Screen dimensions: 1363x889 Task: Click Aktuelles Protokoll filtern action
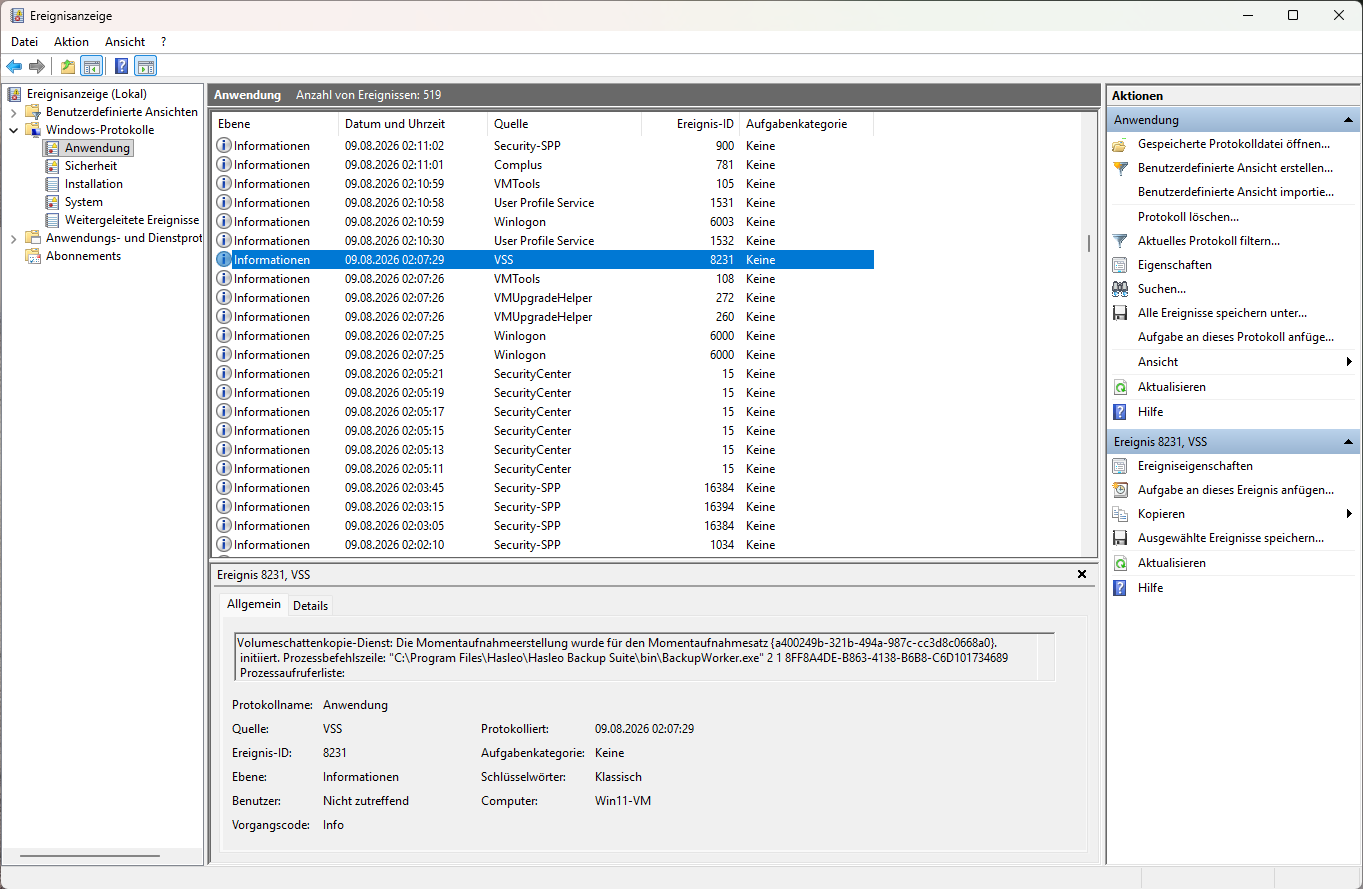1209,241
